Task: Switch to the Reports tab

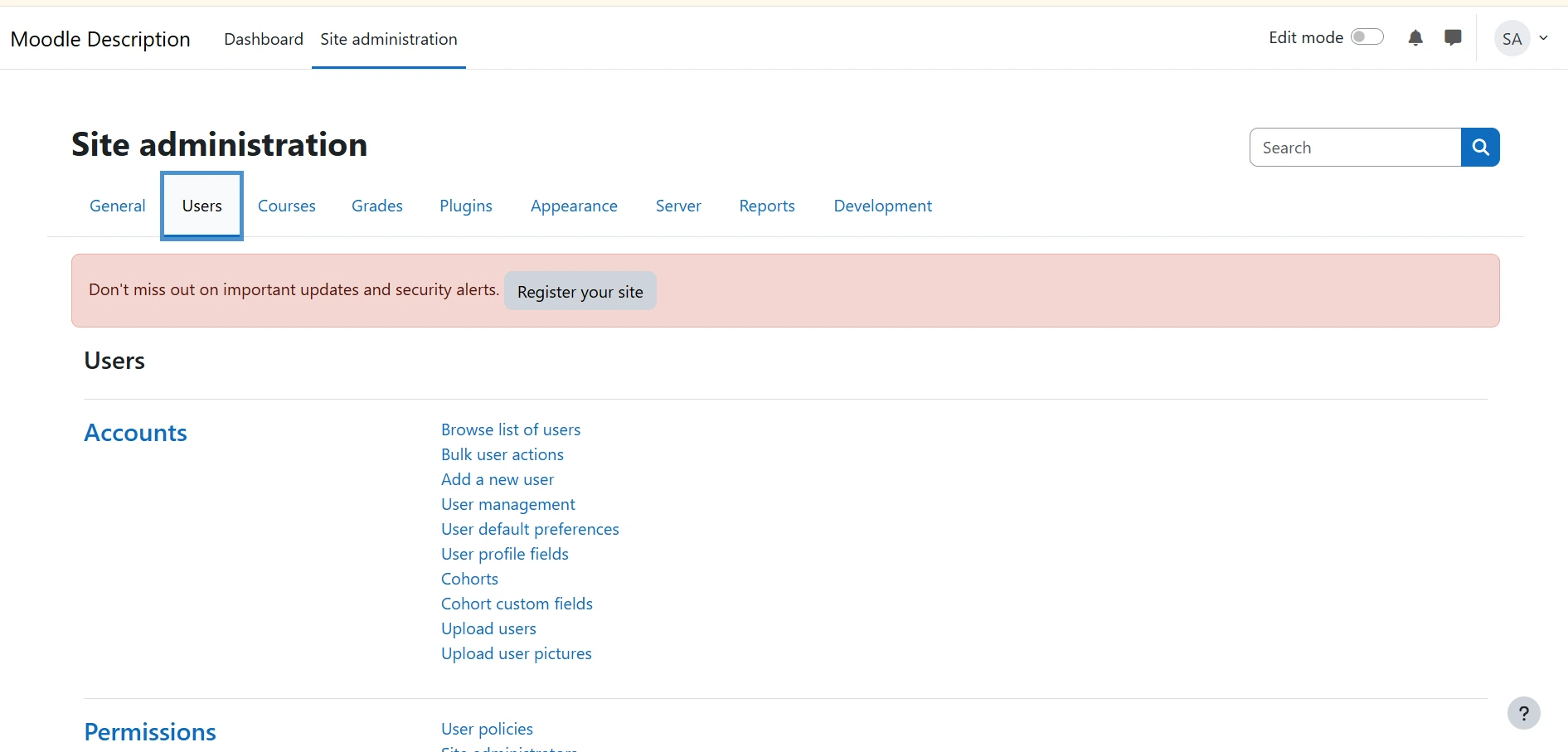Action: [767, 206]
